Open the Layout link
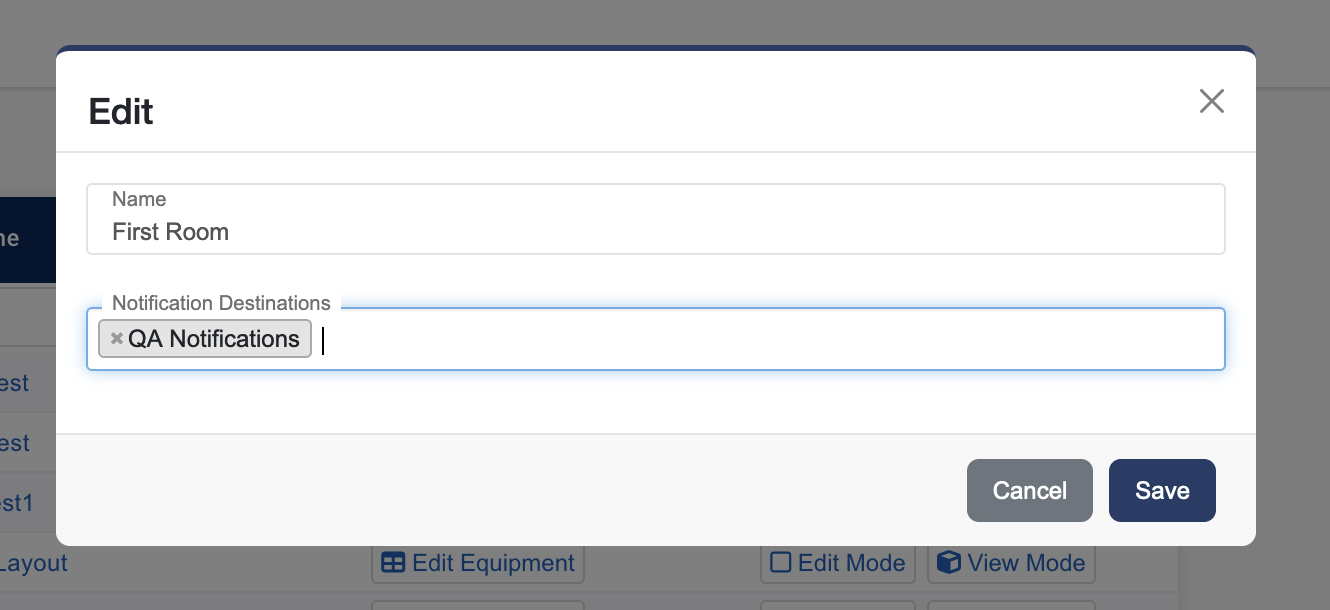Screen dimensions: 1330x610 [x=33, y=562]
